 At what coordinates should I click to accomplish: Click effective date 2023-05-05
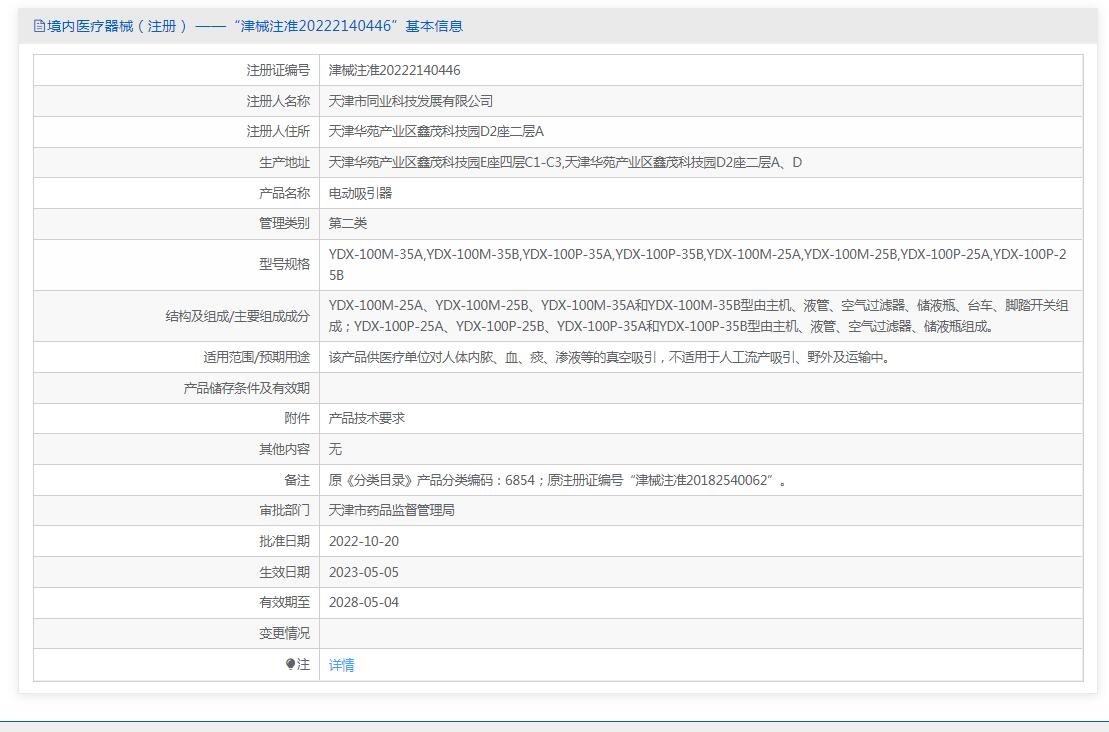point(363,572)
